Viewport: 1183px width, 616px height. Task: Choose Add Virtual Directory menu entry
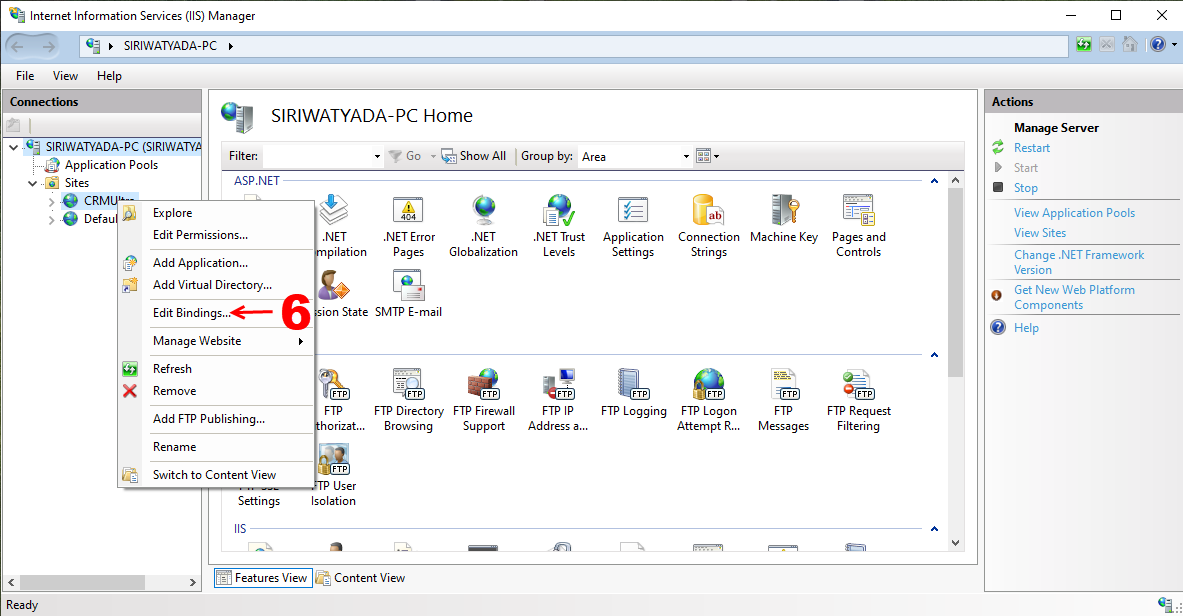click(x=211, y=285)
